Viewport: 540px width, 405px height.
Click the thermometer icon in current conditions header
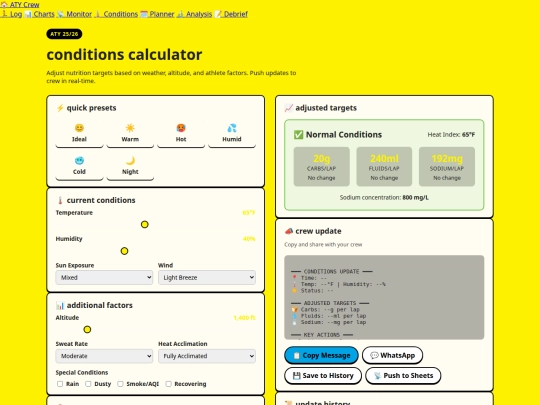(x=60, y=200)
